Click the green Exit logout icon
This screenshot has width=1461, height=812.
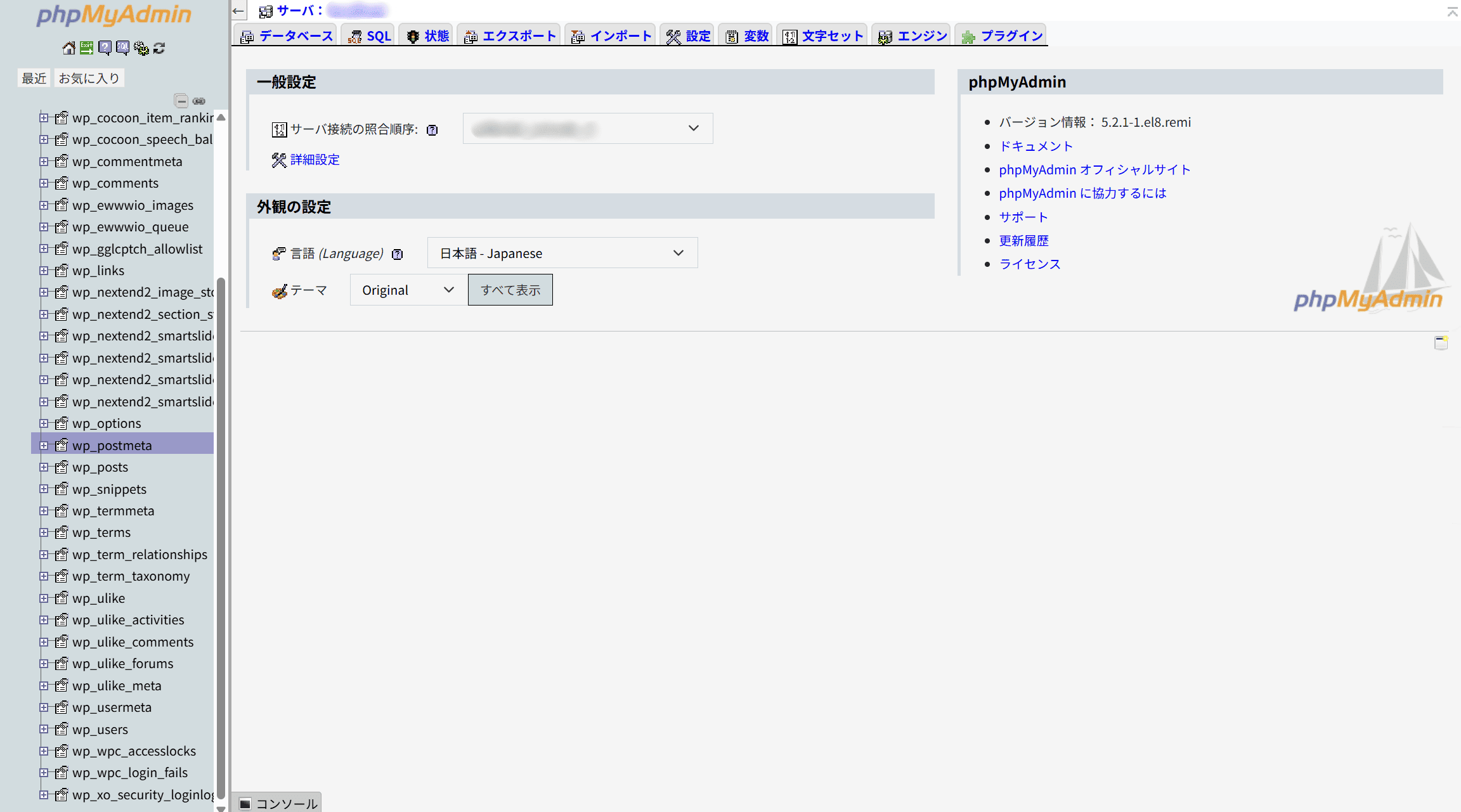click(86, 48)
